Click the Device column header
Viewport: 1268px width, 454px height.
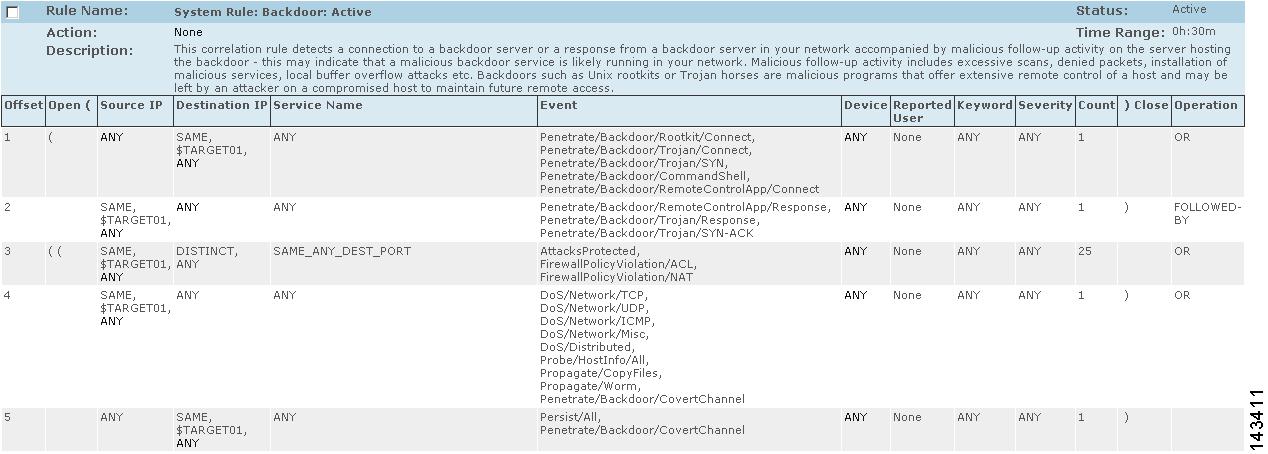(865, 105)
